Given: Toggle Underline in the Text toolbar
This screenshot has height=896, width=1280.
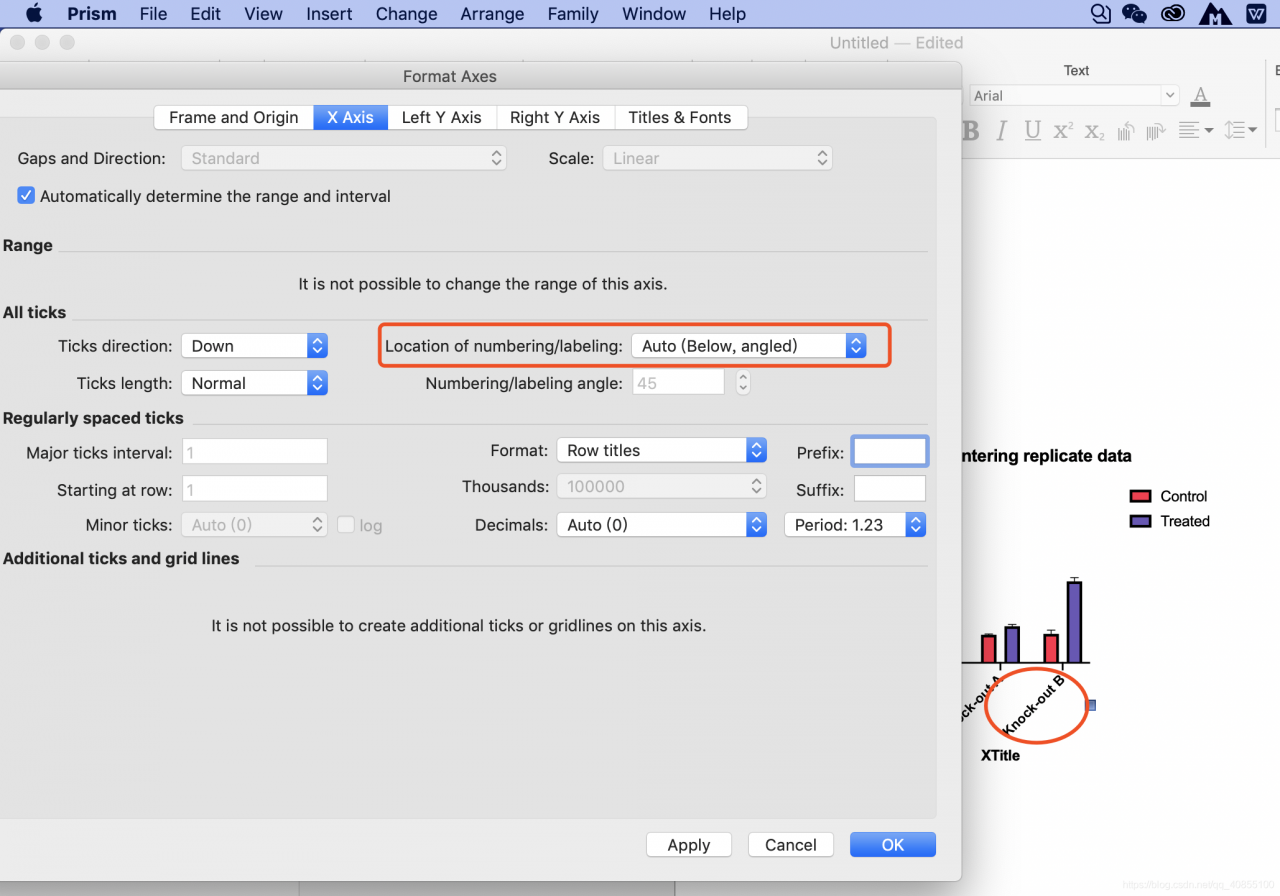Looking at the screenshot, I should pyautogui.click(x=1033, y=131).
